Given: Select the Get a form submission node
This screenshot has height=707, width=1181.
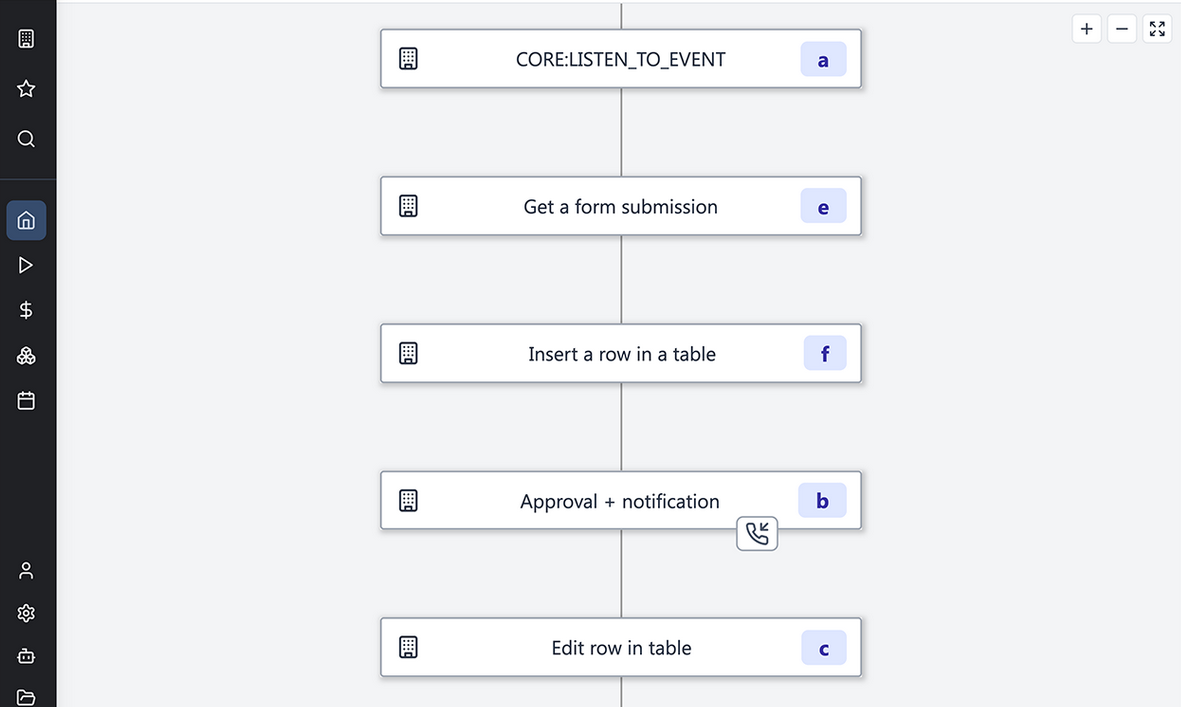Looking at the screenshot, I should pyautogui.click(x=620, y=207).
